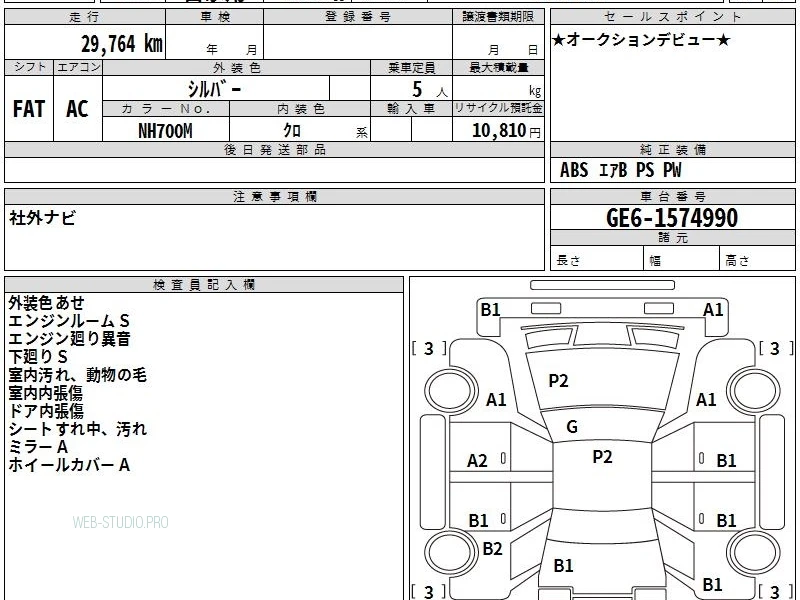Click the ★オークションデビュー★ sales point text
Image resolution: width=800 pixels, height=600 pixels.
pyautogui.click(x=641, y=40)
